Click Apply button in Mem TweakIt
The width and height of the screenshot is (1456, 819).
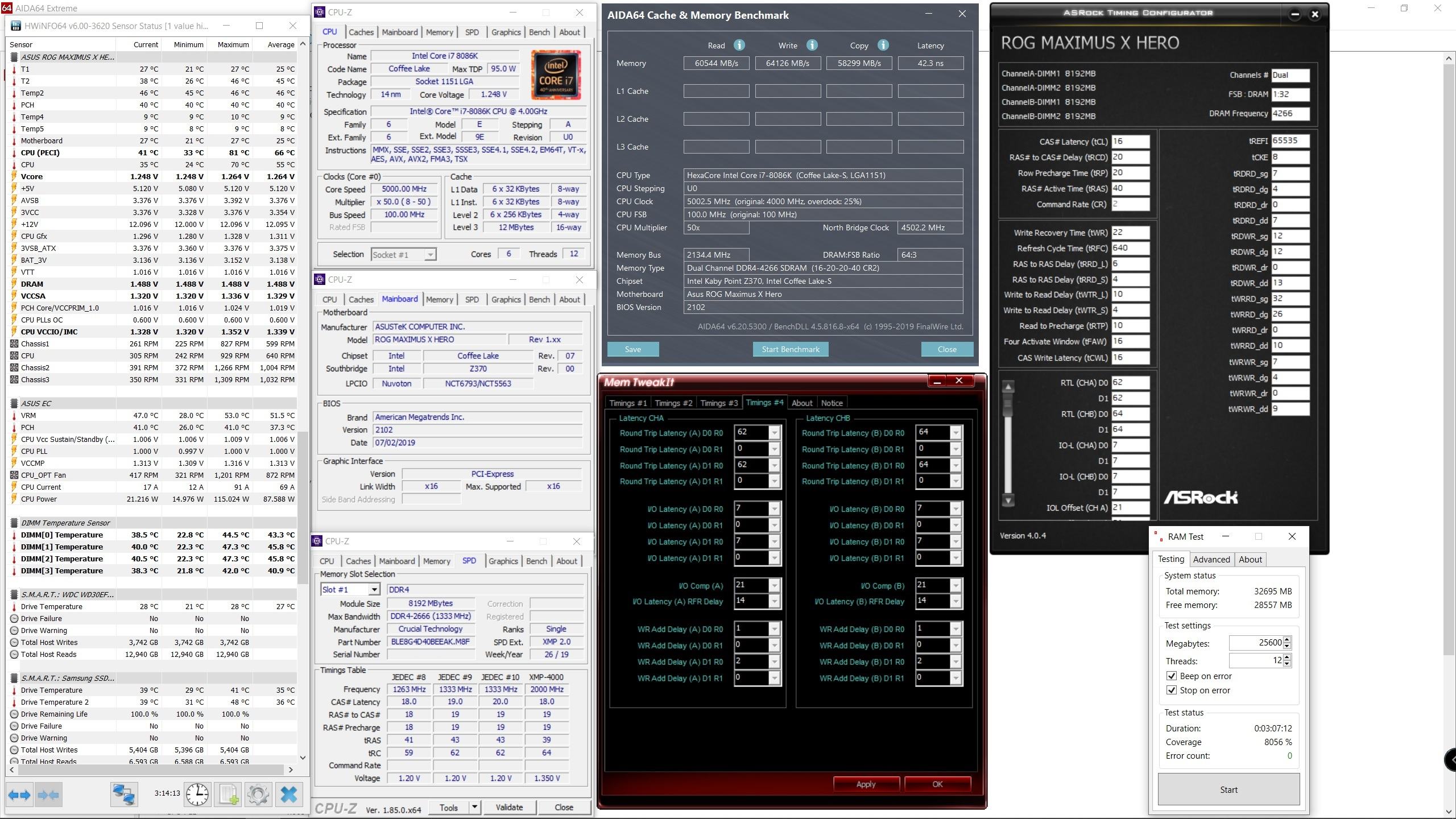pos(866,784)
